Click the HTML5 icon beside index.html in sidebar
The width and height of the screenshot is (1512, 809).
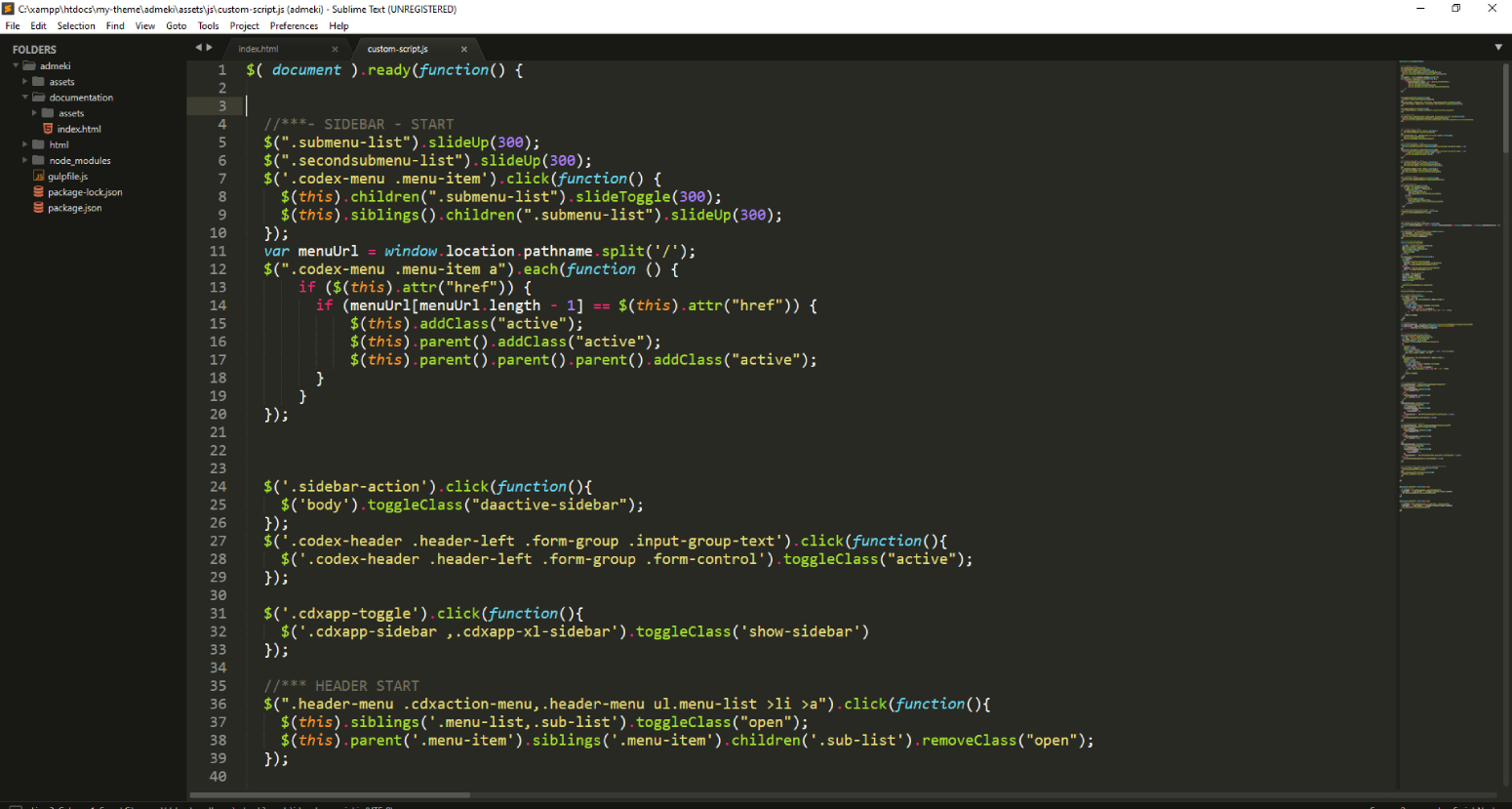[48, 129]
